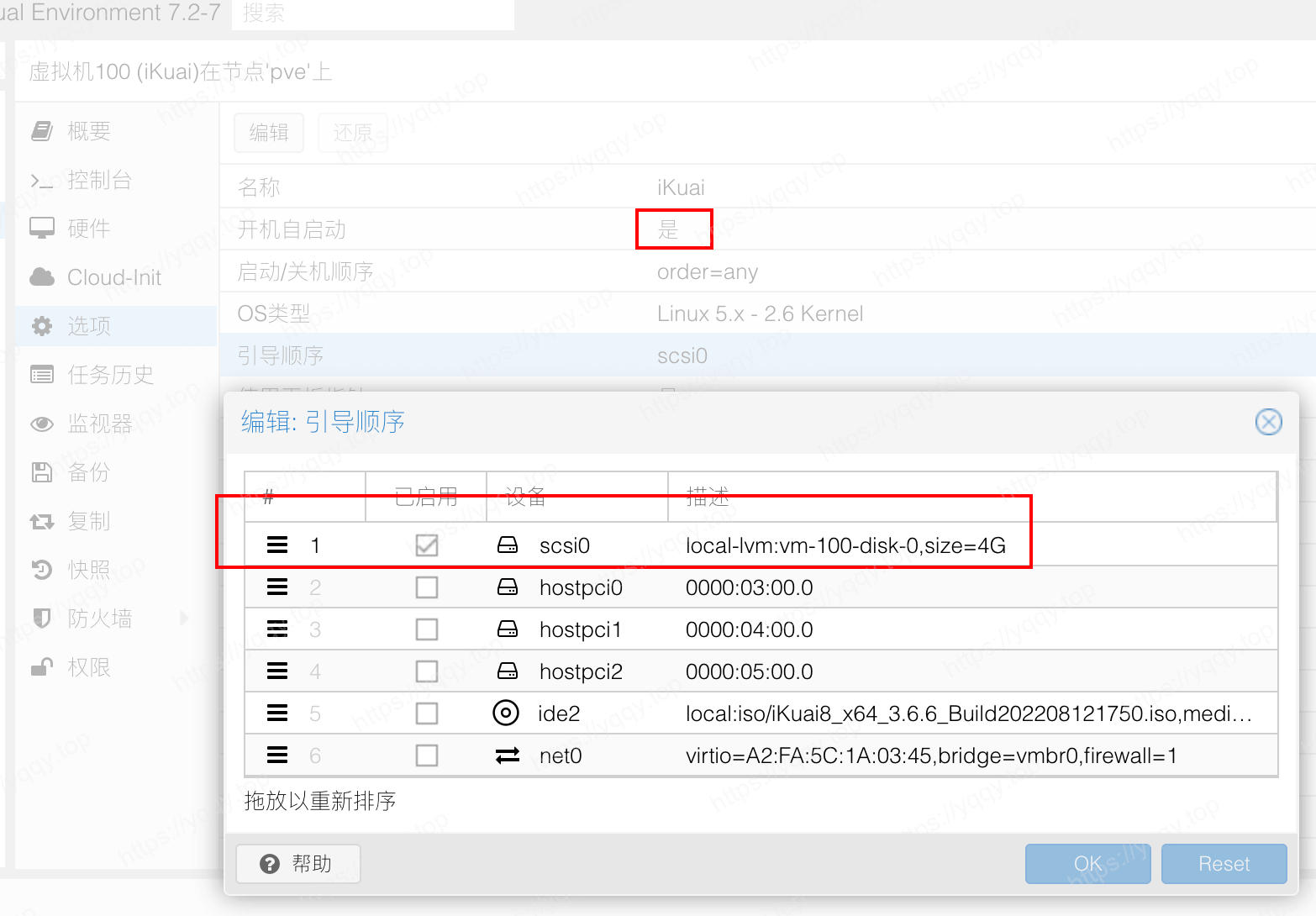Image resolution: width=1316 pixels, height=916 pixels.
Task: Grab the drag handle of hostpci2 row
Action: click(x=277, y=671)
